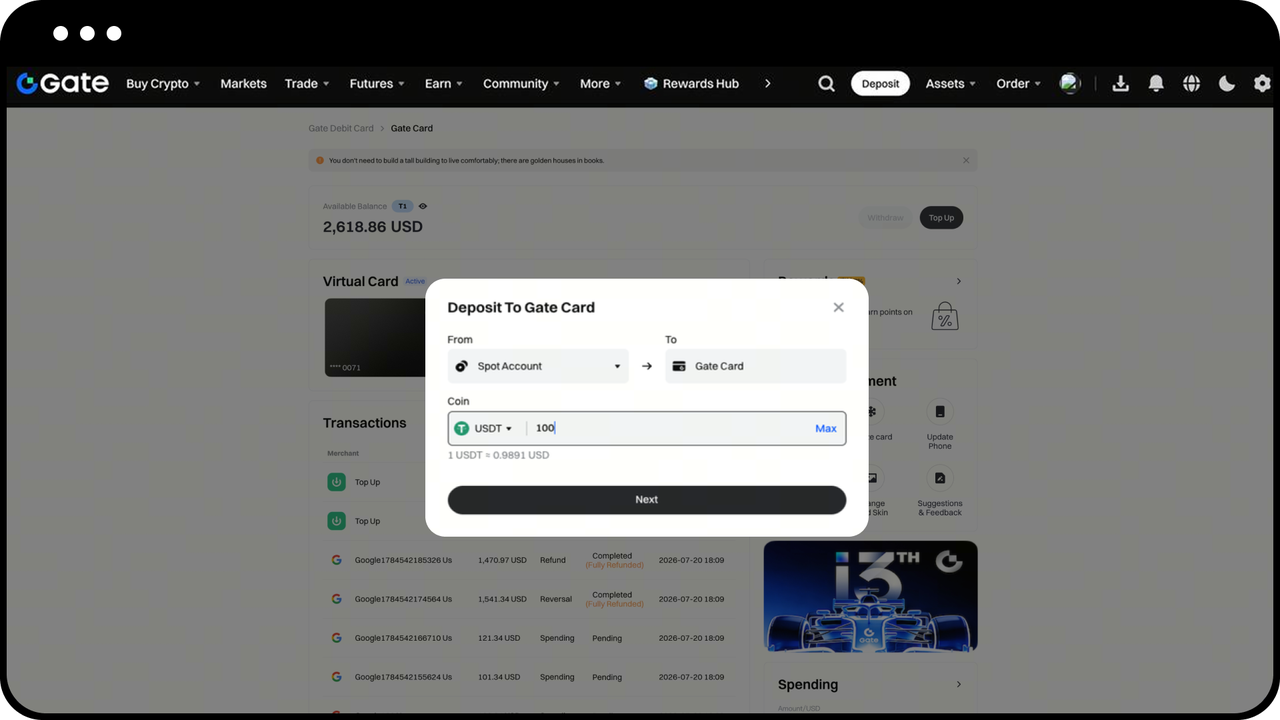
Task: Expand the Assets menu
Action: [x=950, y=84]
